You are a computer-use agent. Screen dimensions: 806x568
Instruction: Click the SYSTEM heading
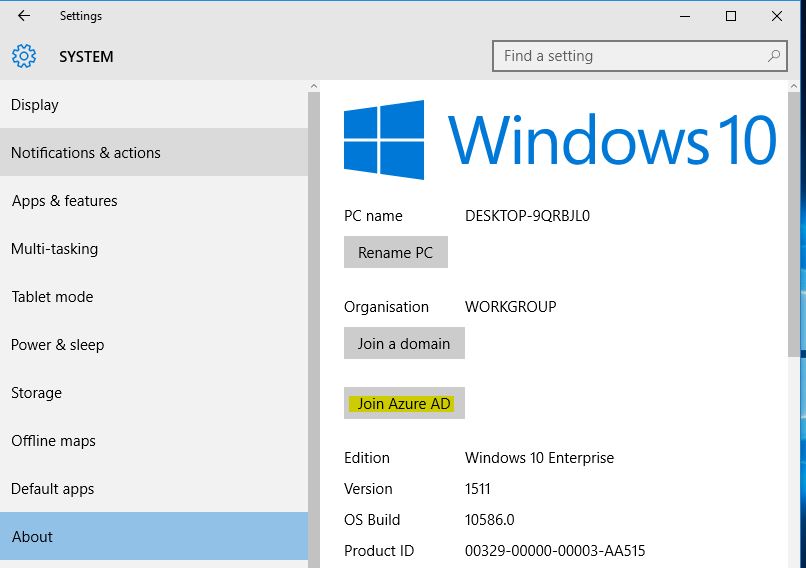coord(86,57)
